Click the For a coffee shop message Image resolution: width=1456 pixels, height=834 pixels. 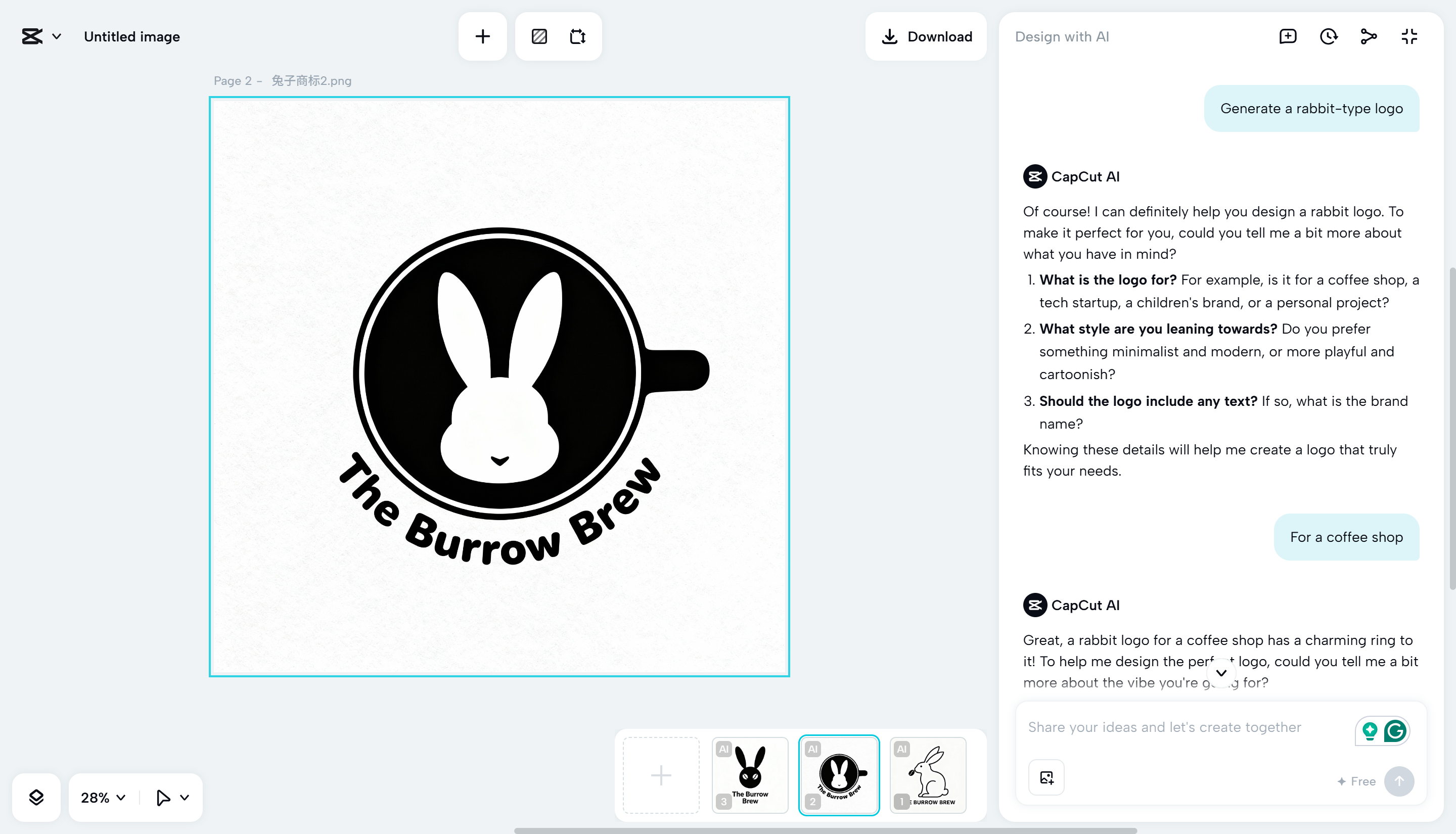[x=1347, y=537]
